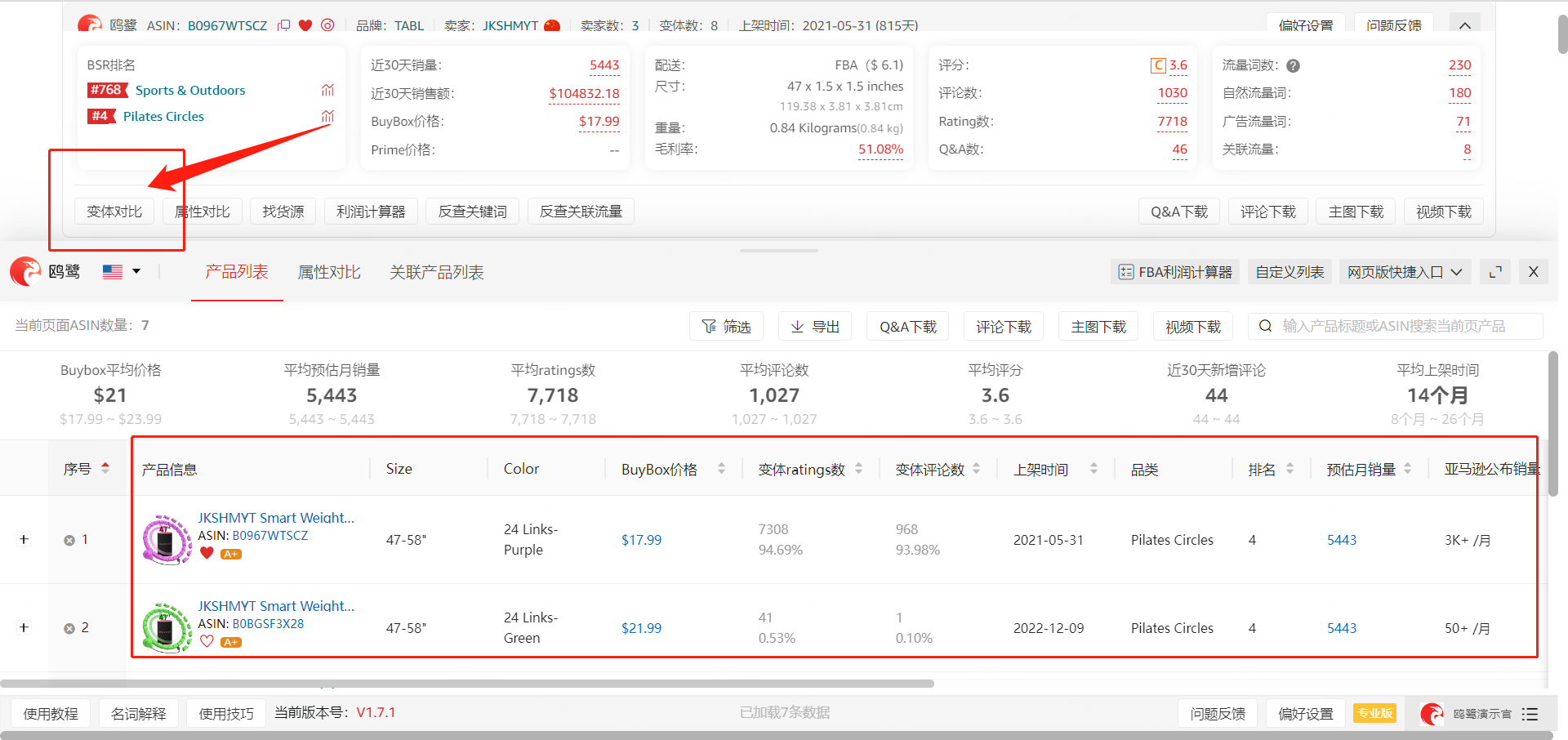1568x740 pixels.
Task: Open the green hoop product thumbnail
Action: (167, 627)
